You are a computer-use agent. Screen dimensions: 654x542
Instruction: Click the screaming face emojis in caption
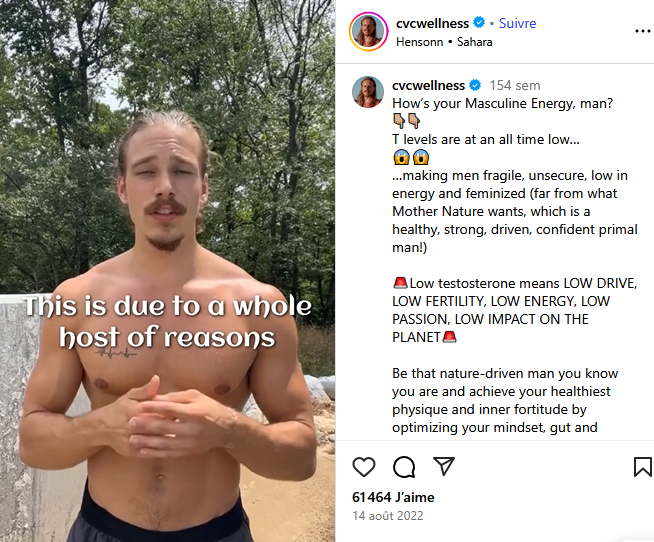(x=411, y=157)
